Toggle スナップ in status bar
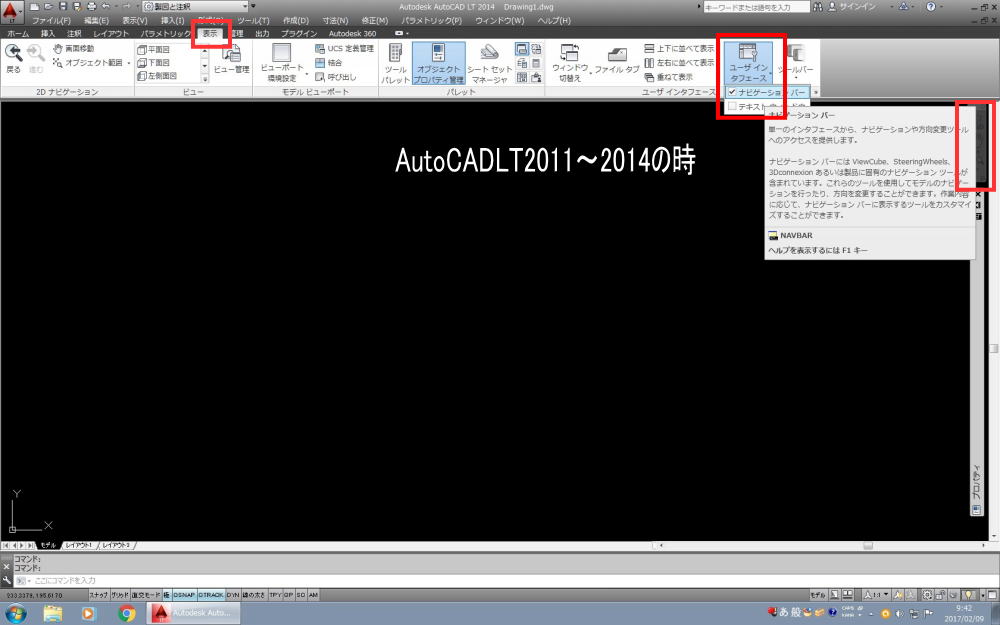This screenshot has width=1000, height=625. pos(98,595)
